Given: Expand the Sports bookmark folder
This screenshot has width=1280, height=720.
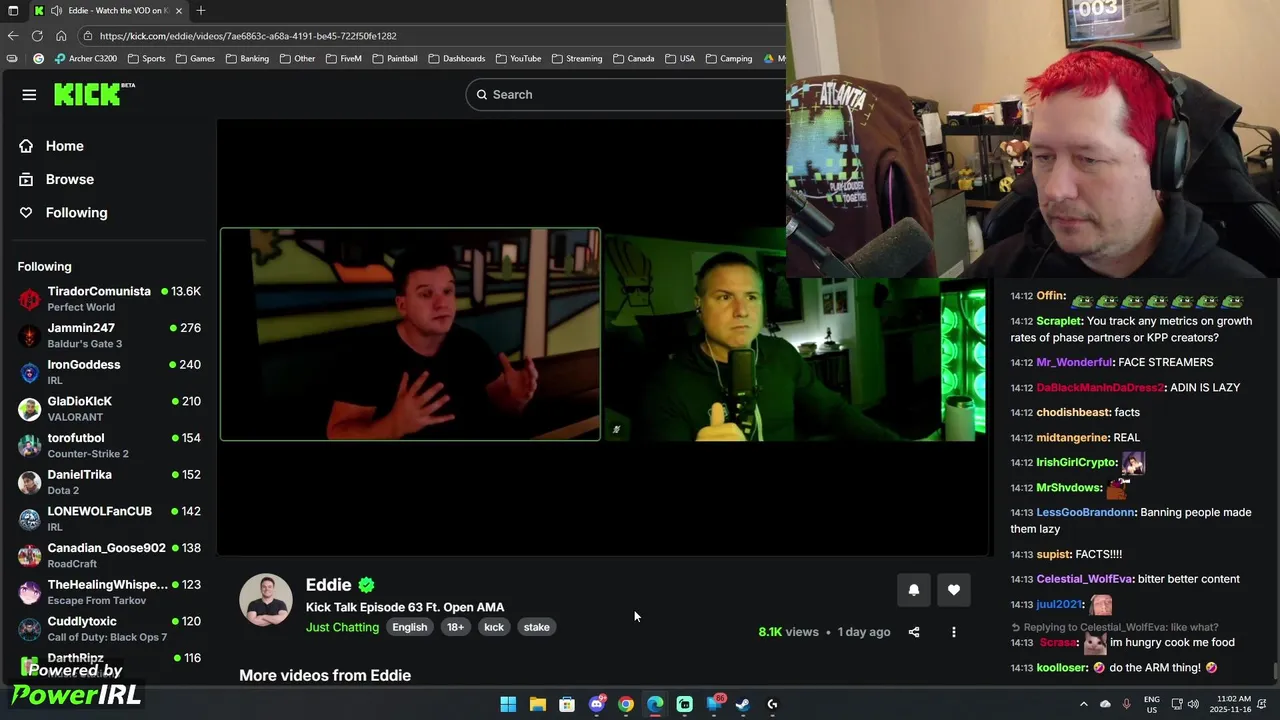Looking at the screenshot, I should tap(147, 58).
